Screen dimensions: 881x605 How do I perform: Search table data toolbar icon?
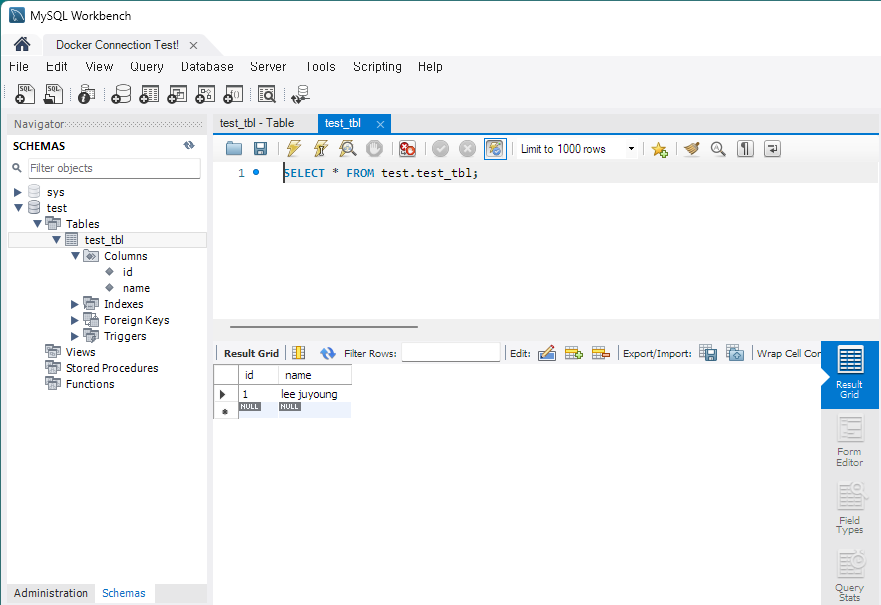coord(267,94)
